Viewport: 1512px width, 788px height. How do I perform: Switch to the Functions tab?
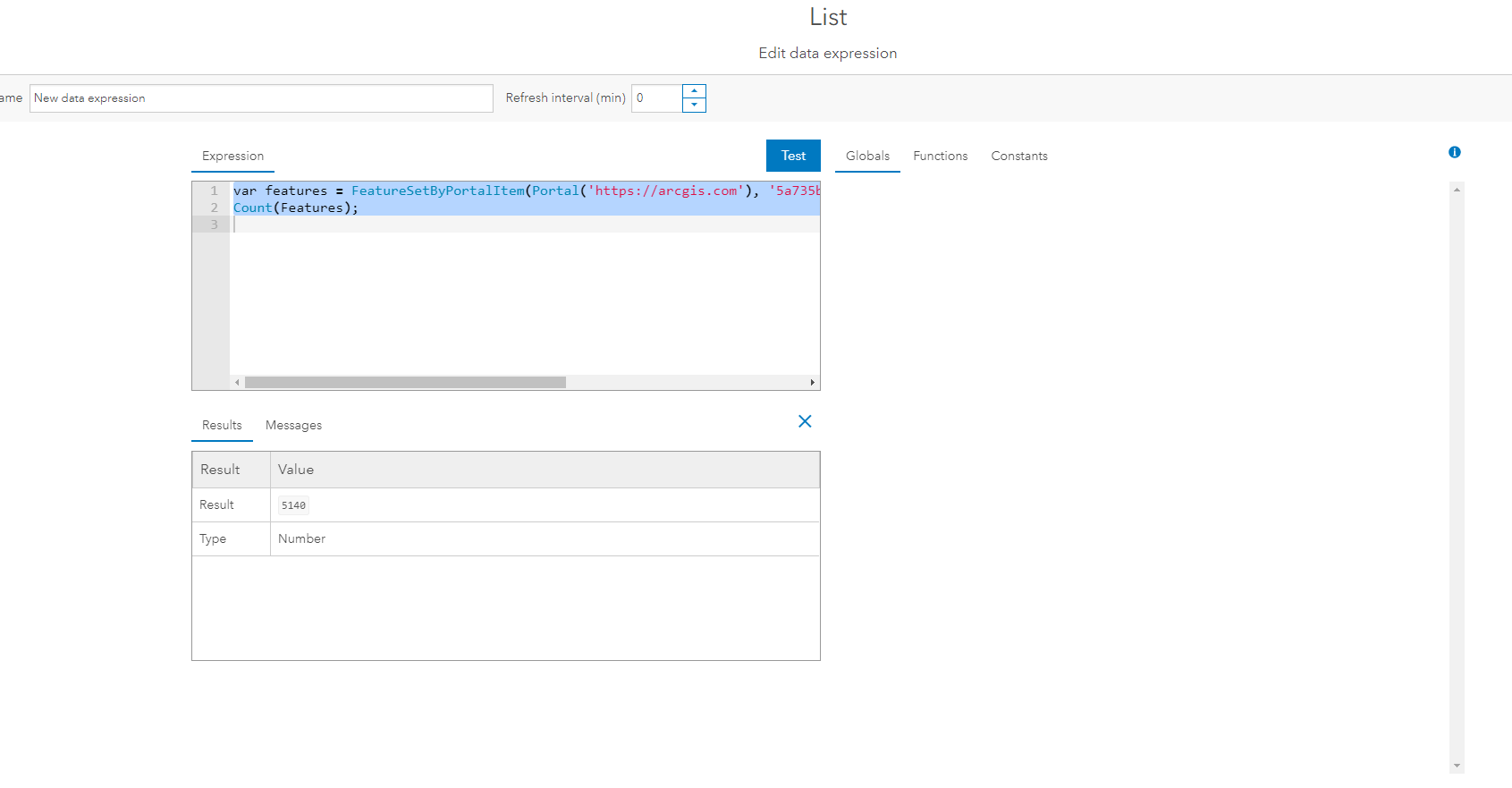pos(941,156)
